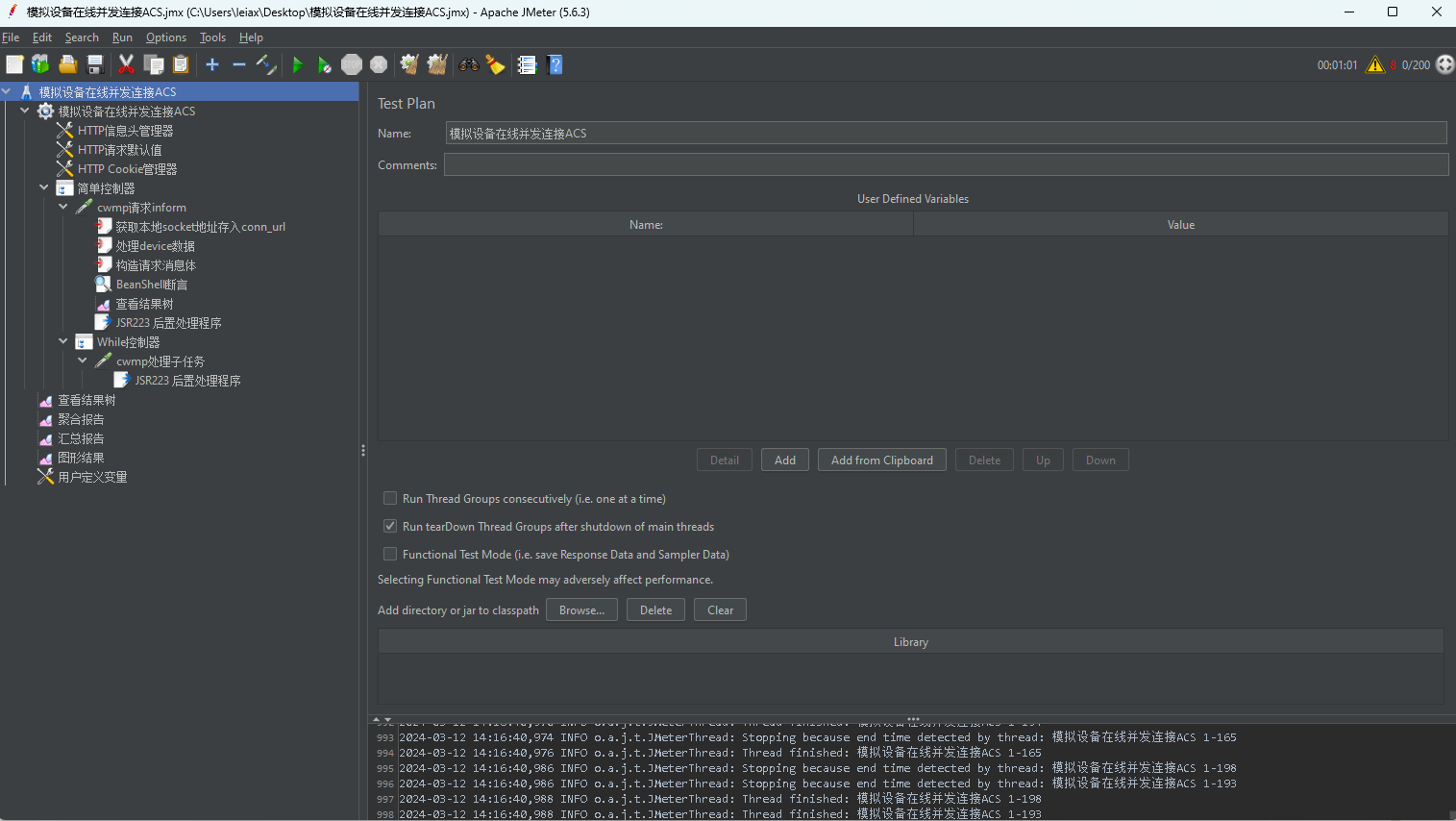Viewport: 1456px width, 821px height.
Task: Expand all tree nodes with the plus icon
Action: [212, 64]
